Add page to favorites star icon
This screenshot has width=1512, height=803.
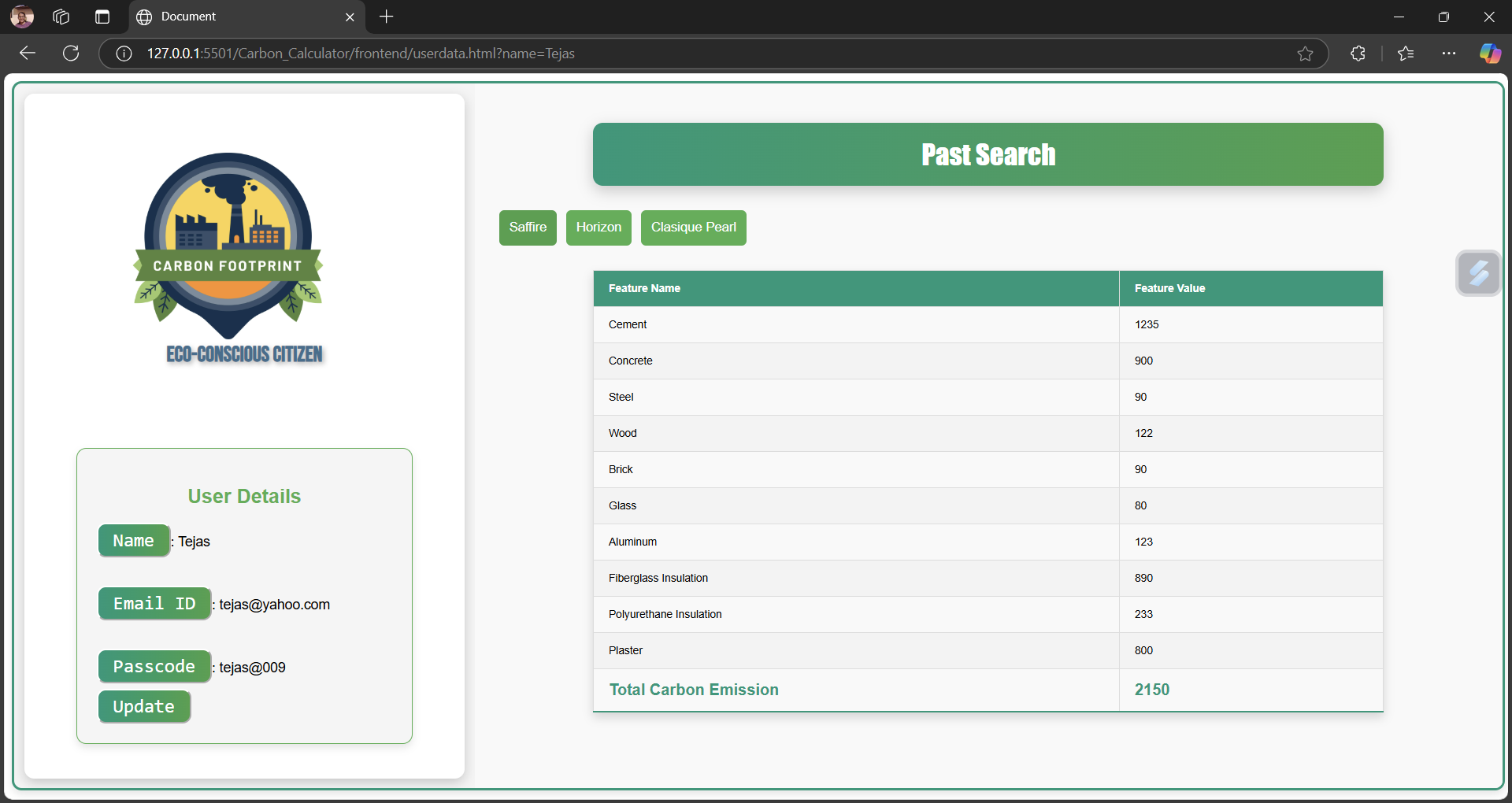tap(1305, 54)
